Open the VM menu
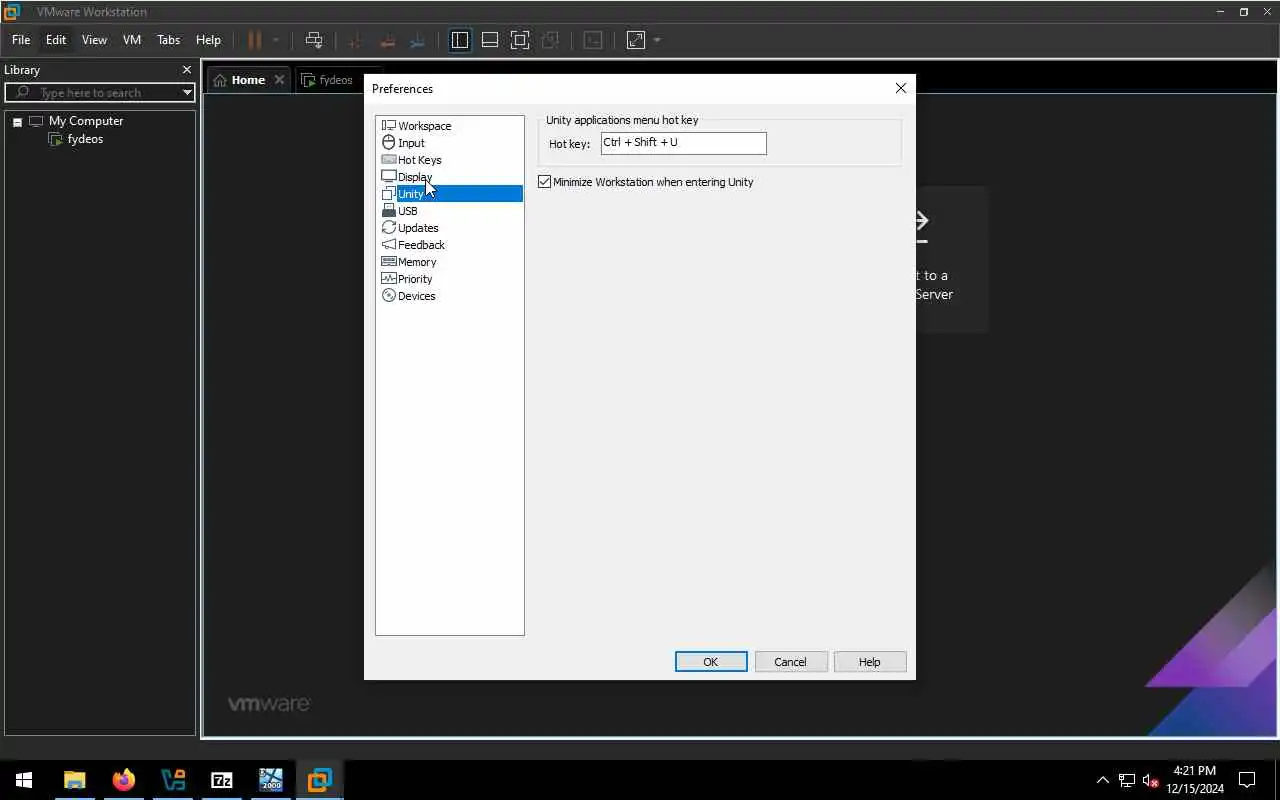The height and width of the screenshot is (800, 1280). pos(132,40)
